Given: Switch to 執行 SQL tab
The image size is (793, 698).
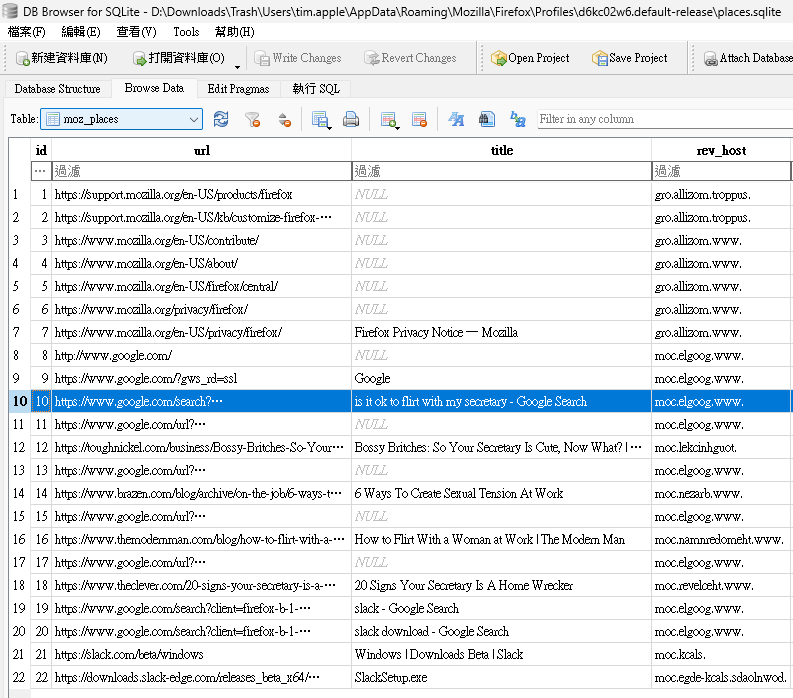Looking at the screenshot, I should tap(316, 89).
